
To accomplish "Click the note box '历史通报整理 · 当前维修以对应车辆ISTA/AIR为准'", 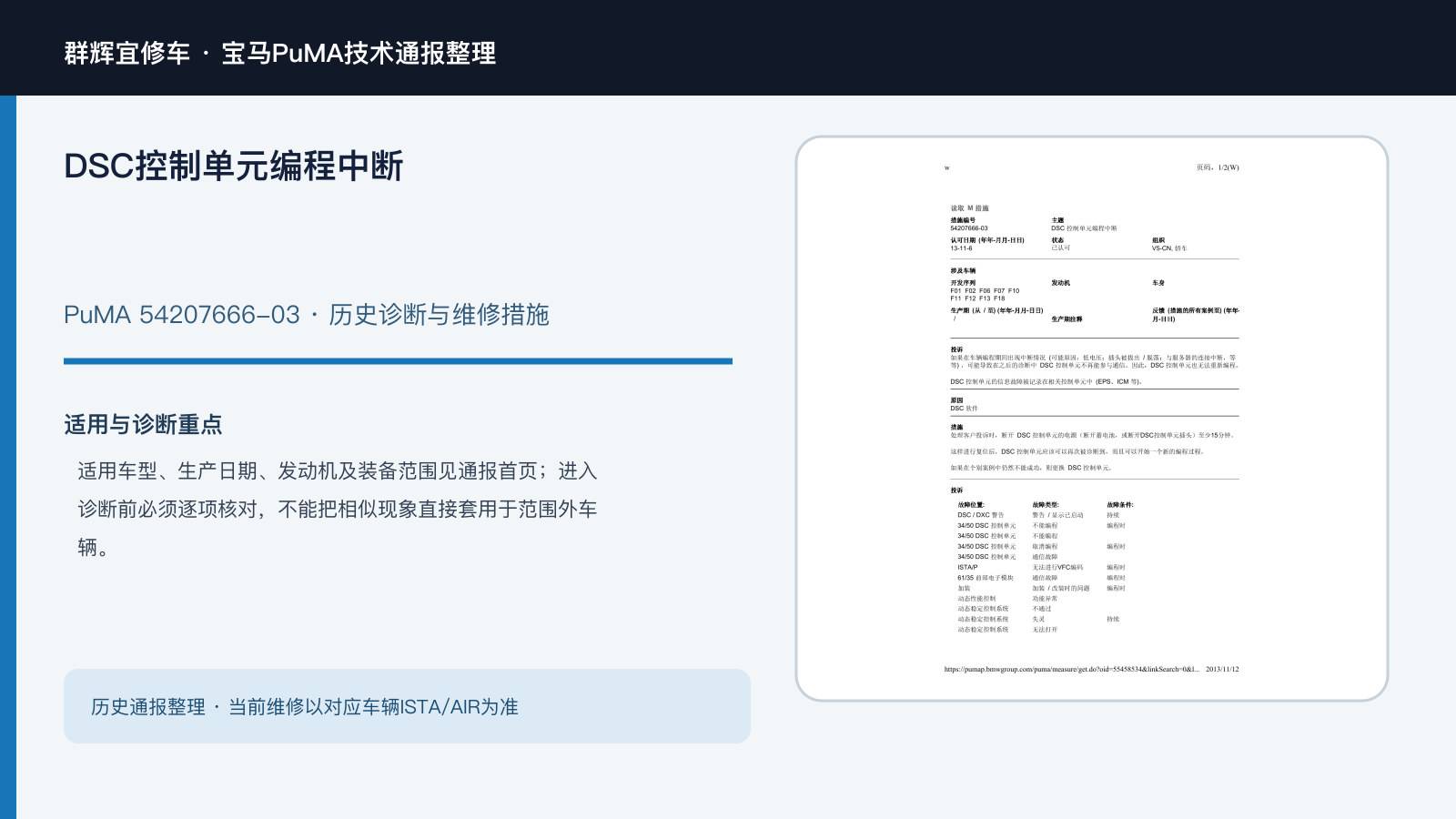I will (407, 706).
